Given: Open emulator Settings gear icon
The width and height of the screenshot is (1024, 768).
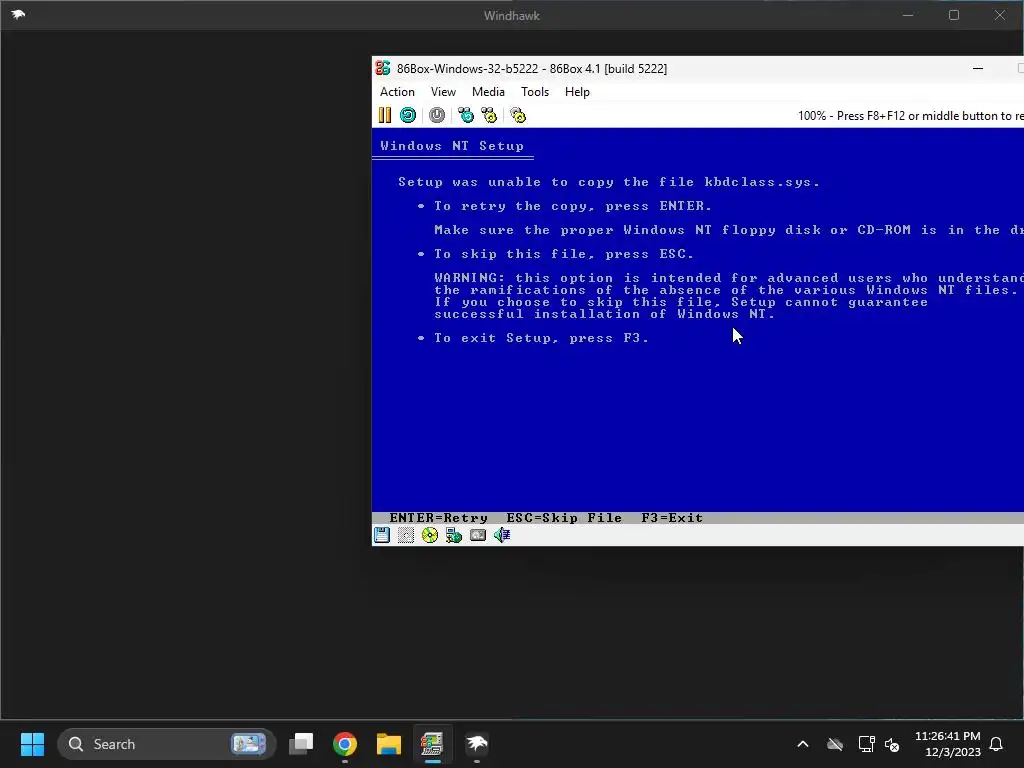Looking at the screenshot, I should click(x=518, y=116).
